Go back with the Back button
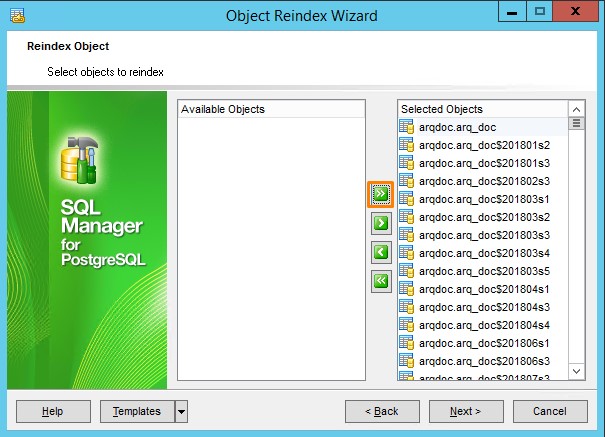The width and height of the screenshot is (605, 437). point(381,411)
